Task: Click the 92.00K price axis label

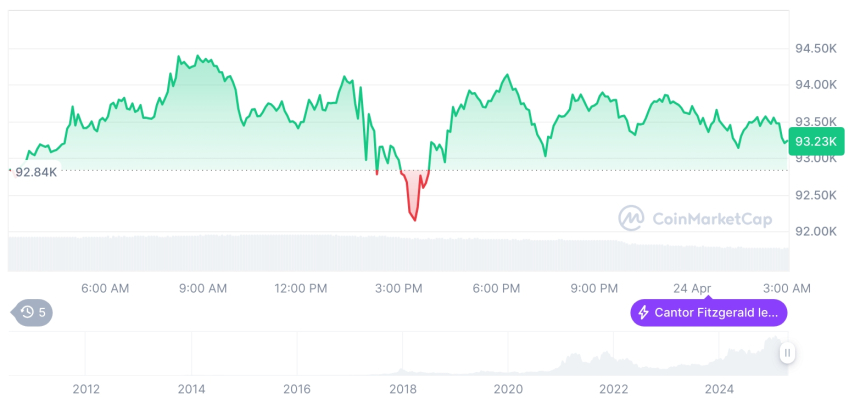Action: pos(815,232)
